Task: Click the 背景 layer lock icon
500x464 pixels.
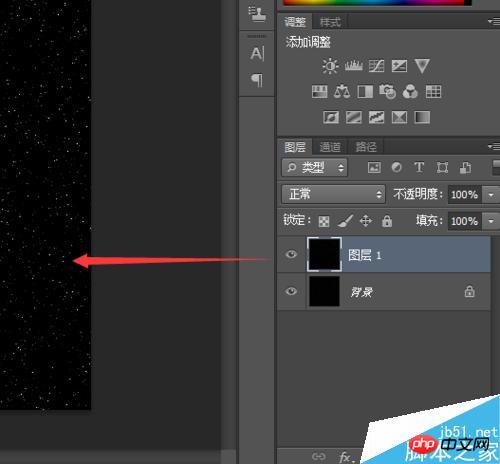Action: coord(470,291)
